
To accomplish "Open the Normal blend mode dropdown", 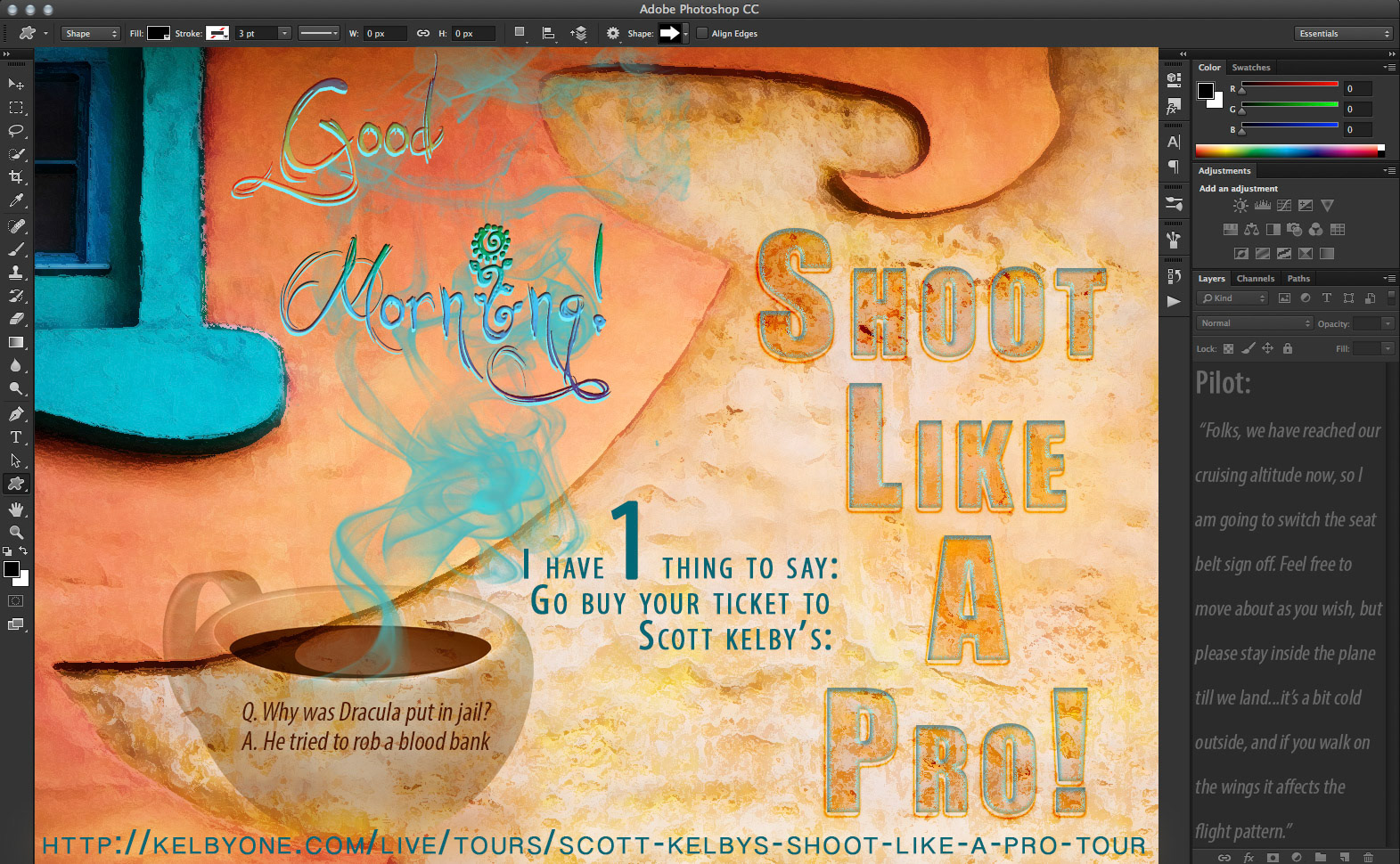I will tap(1255, 323).
